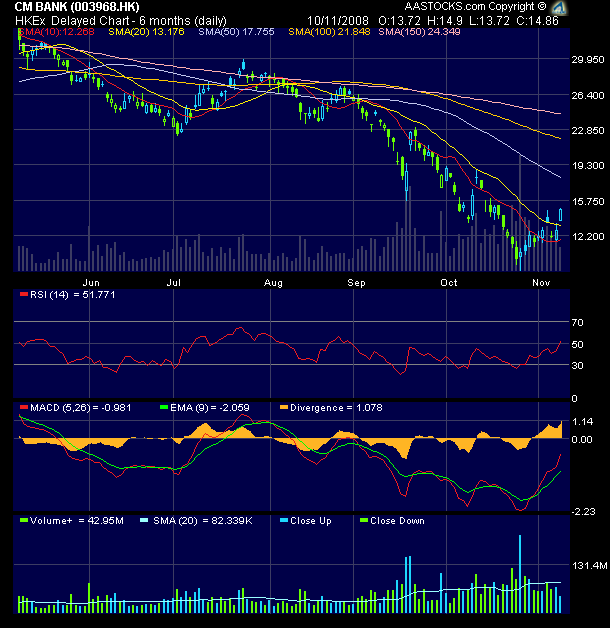Click the Aug month label

(273, 283)
